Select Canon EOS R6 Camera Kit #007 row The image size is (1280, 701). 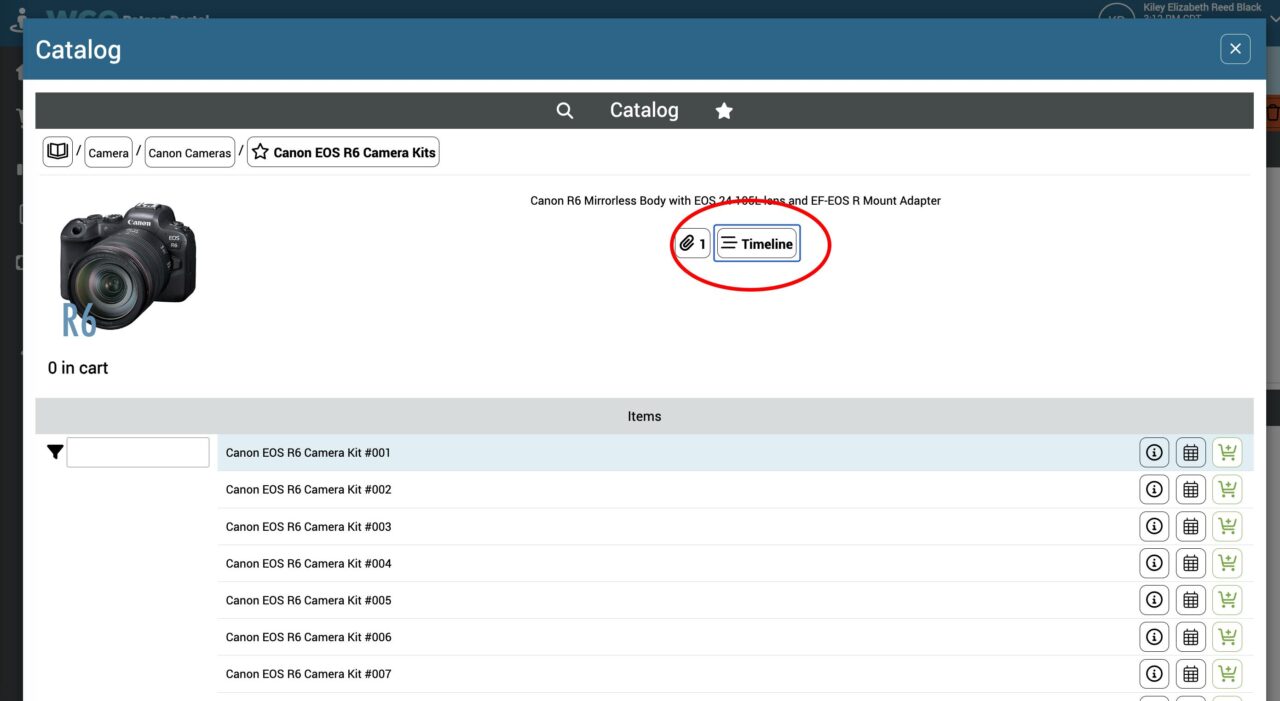coord(735,674)
